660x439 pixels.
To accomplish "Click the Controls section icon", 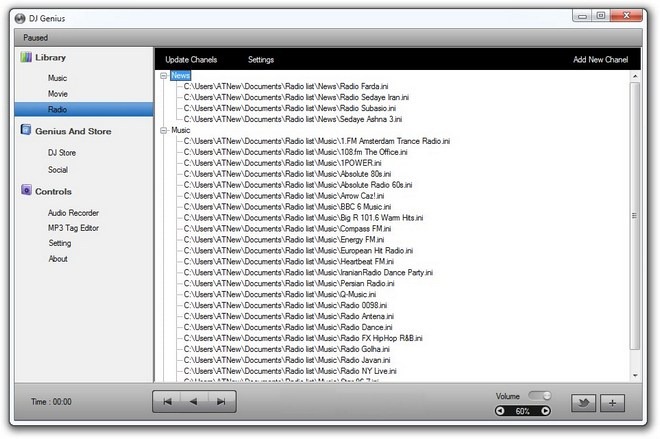I will 26,190.
